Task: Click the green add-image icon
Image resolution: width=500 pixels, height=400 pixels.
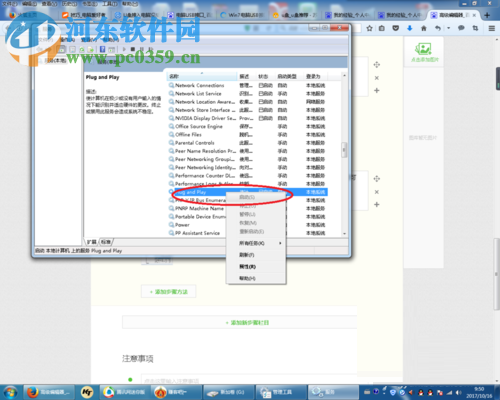Action: tap(423, 49)
